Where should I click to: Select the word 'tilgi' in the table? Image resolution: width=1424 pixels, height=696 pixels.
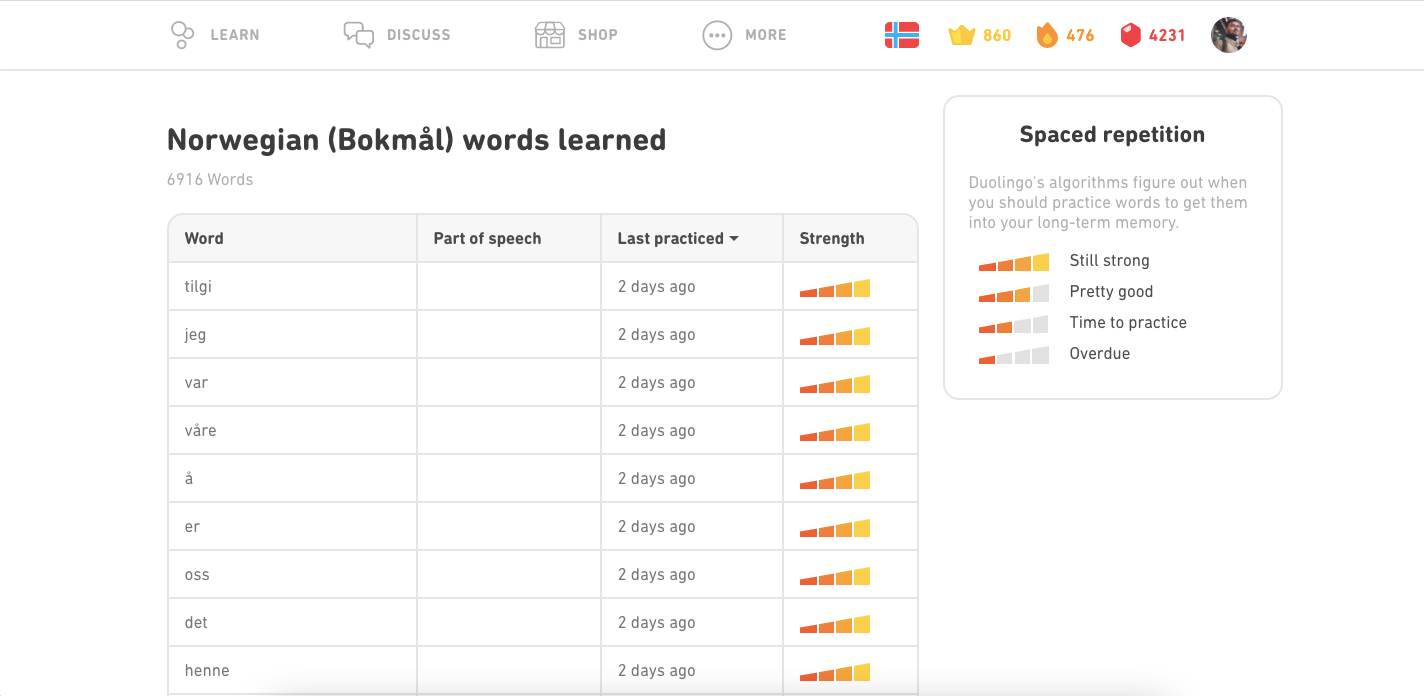[196, 286]
